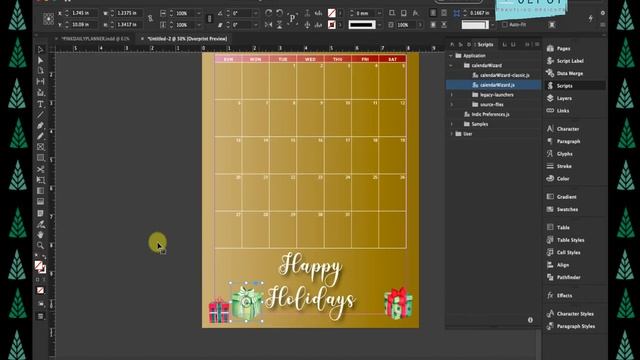Expand the source-files folder
This screenshot has width=640, height=360.
451,104
